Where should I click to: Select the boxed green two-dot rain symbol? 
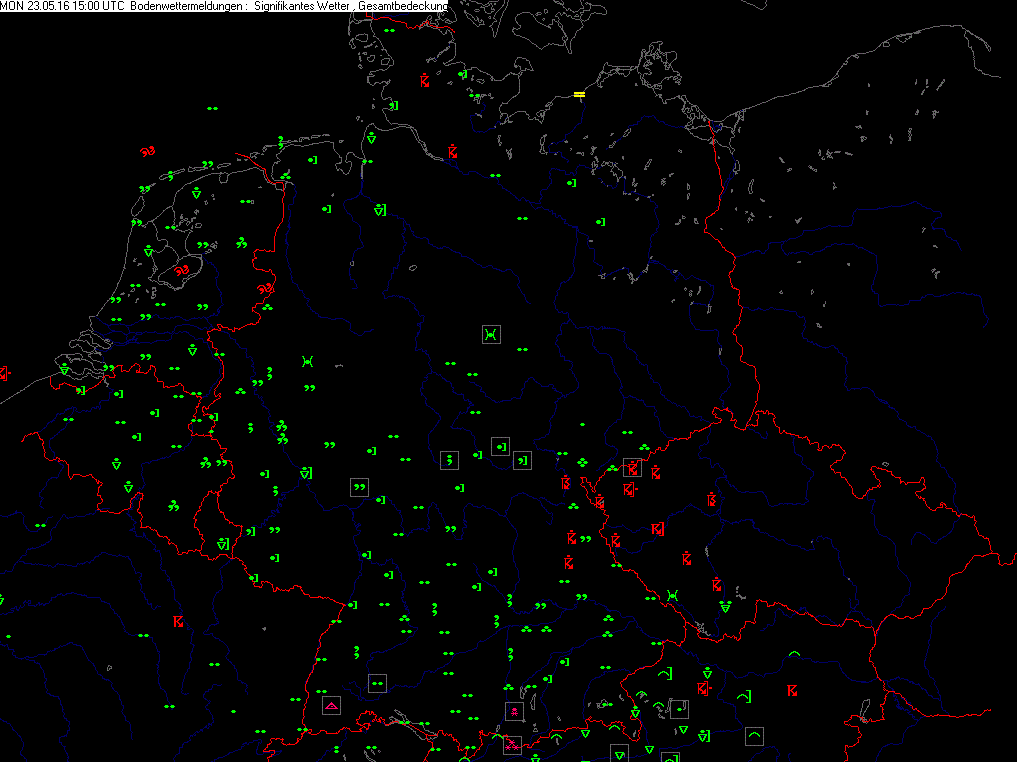[x=377, y=684]
